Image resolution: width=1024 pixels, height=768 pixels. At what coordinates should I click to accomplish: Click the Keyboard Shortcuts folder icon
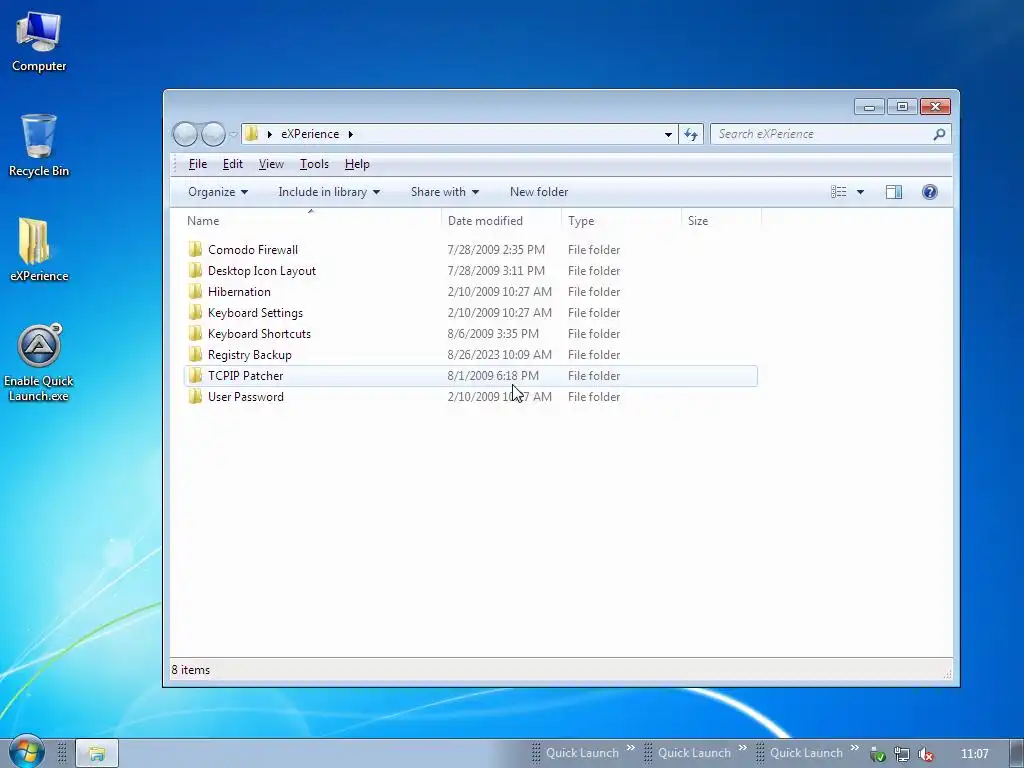(195, 334)
